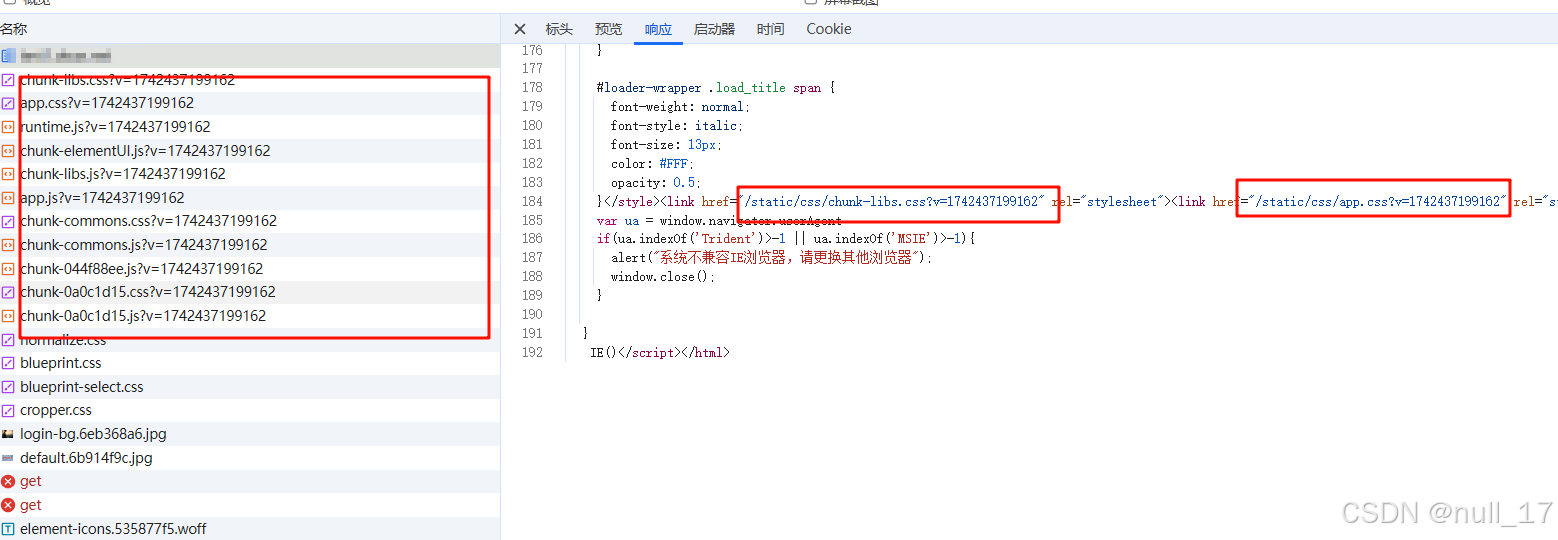Select the blueprint-select.css request row
The width and height of the screenshot is (1558, 540).
(250, 387)
